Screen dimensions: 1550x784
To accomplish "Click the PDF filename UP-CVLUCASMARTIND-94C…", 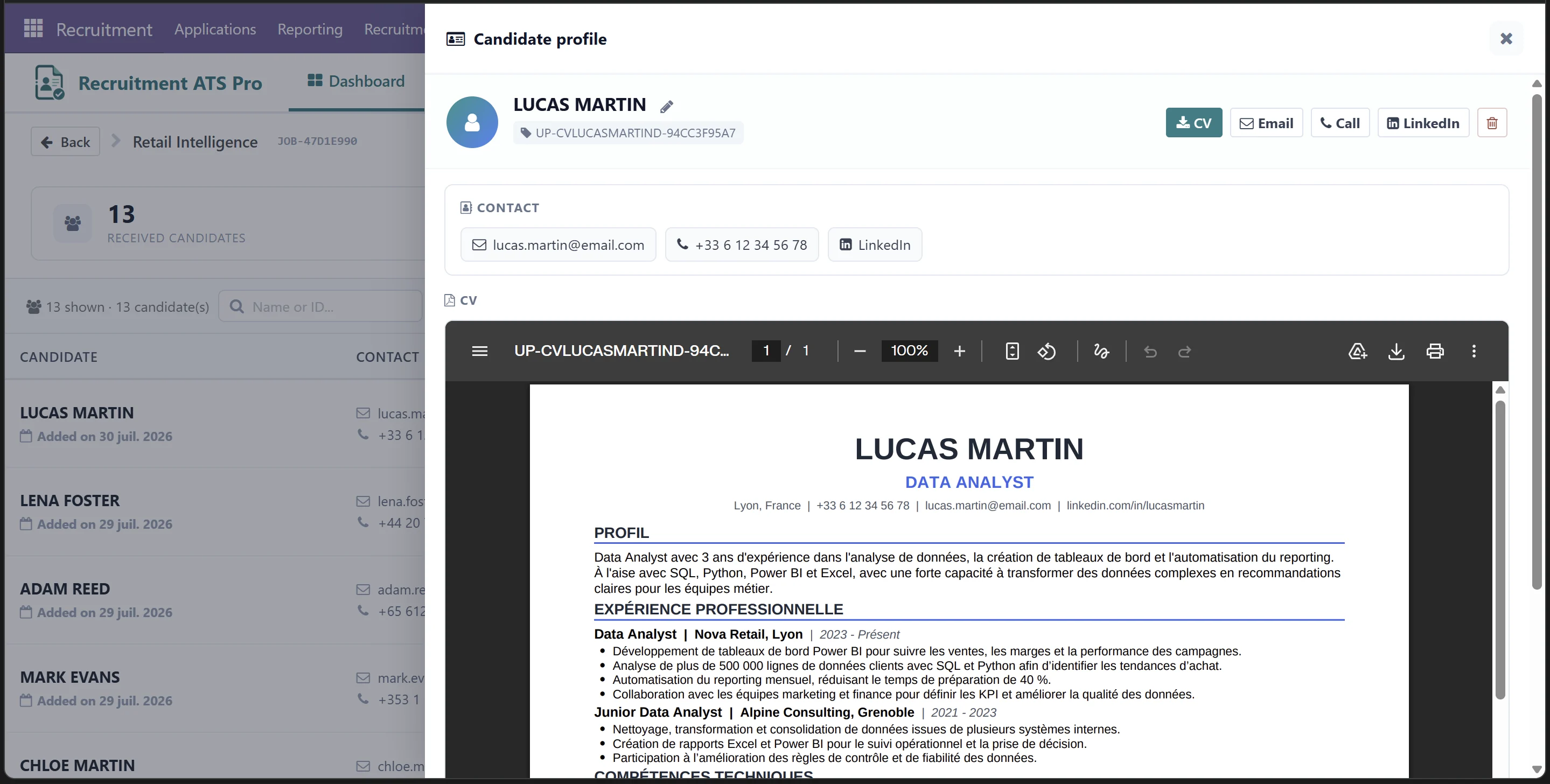I will coord(621,351).
